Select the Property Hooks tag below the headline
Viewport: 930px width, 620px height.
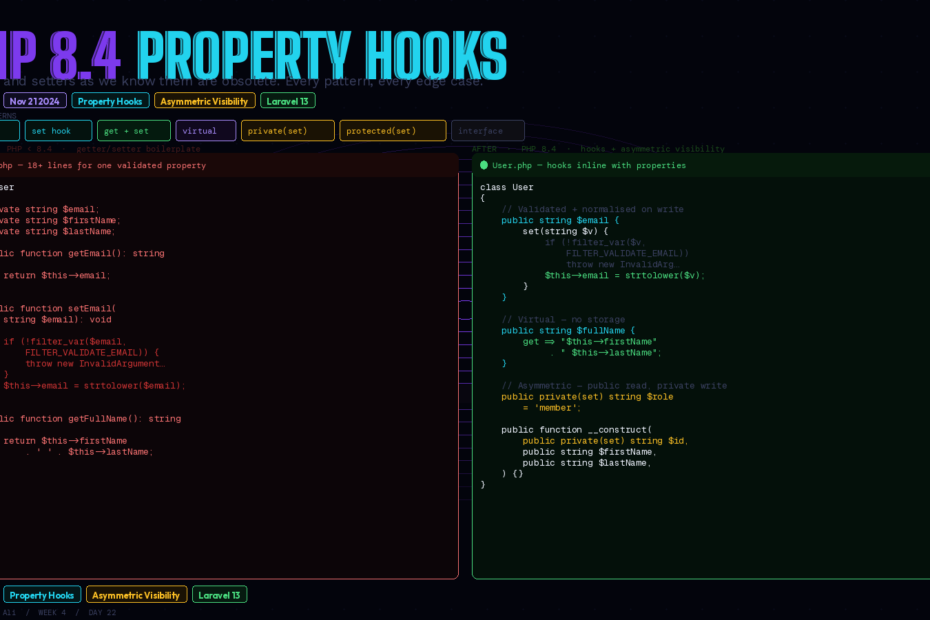click(x=110, y=101)
